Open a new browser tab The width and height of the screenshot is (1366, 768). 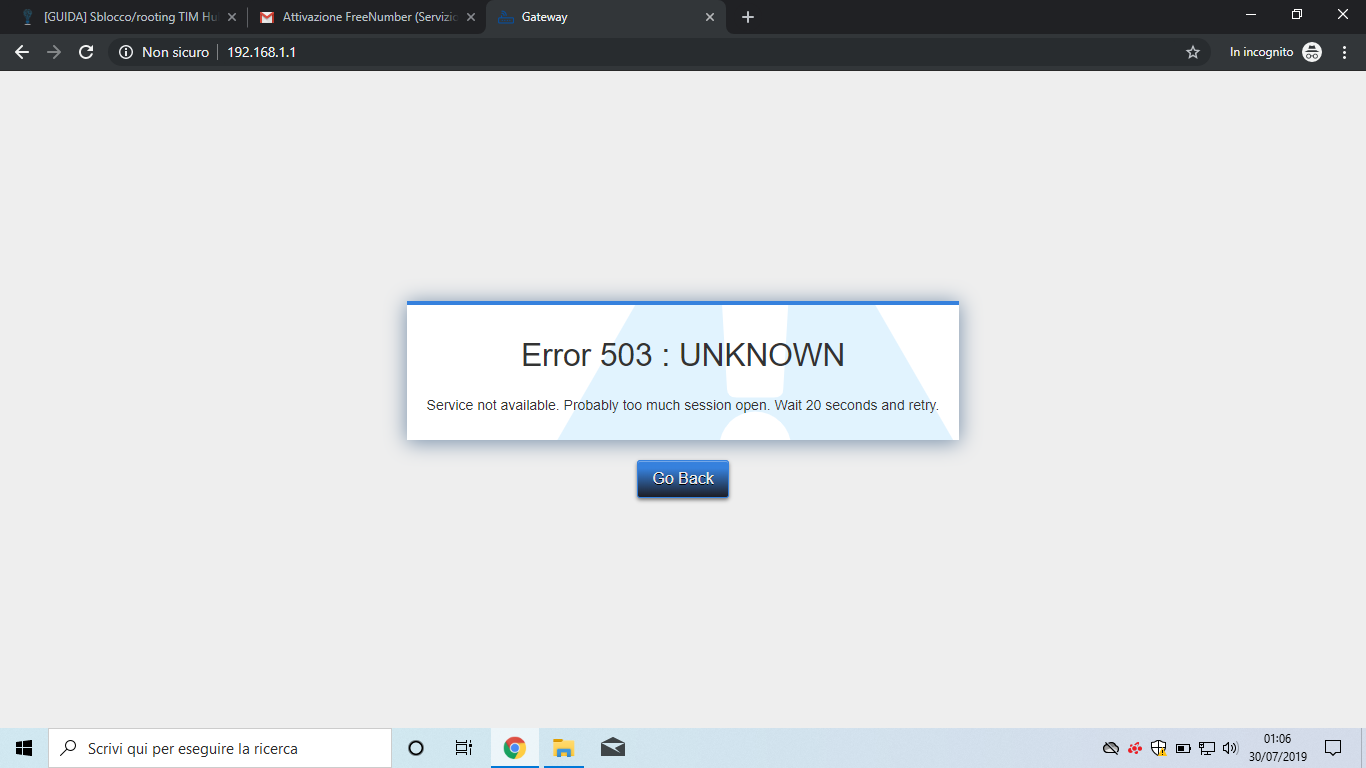coord(747,17)
